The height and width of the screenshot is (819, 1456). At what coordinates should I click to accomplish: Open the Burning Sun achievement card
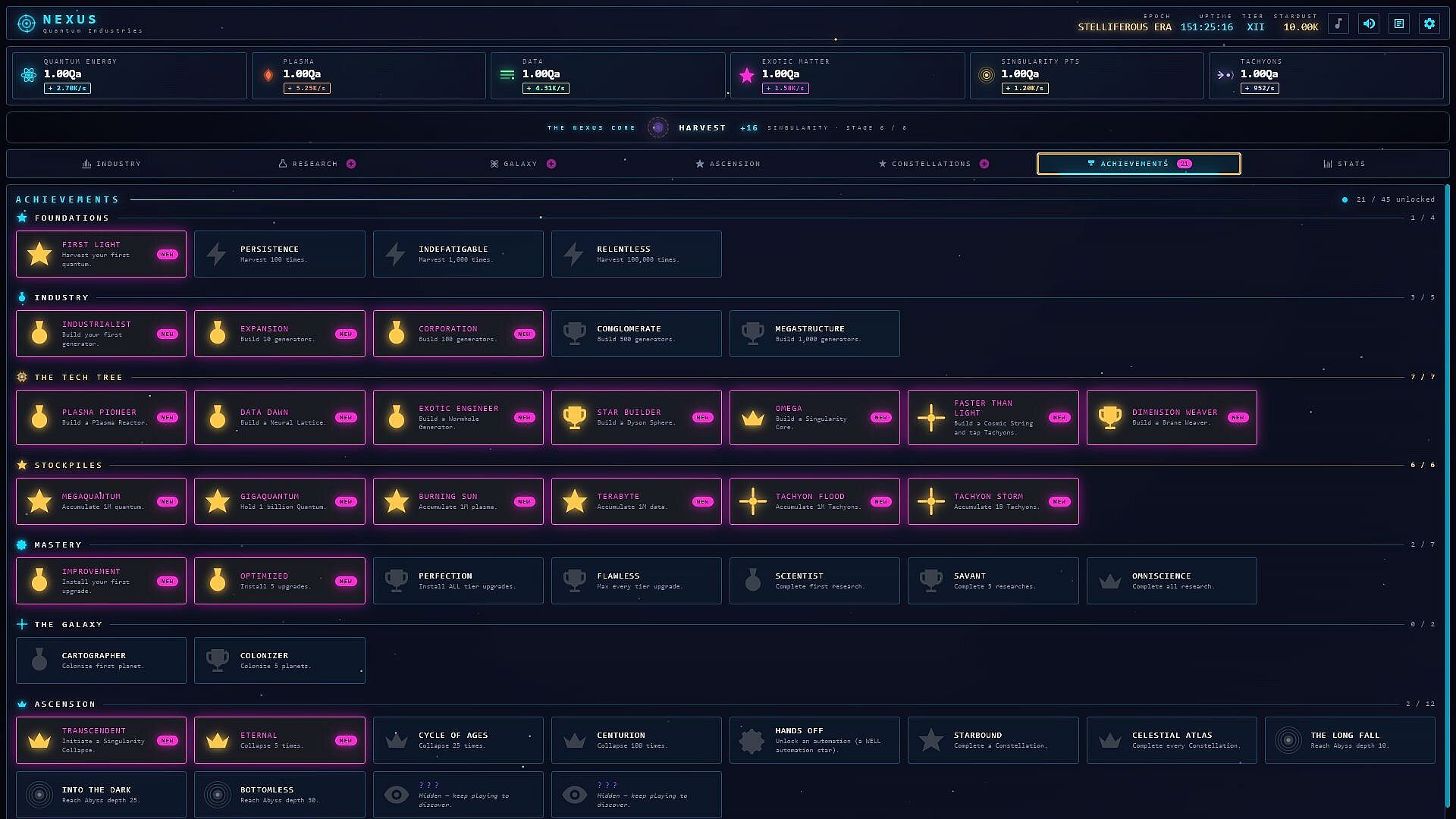pyautogui.click(x=458, y=501)
